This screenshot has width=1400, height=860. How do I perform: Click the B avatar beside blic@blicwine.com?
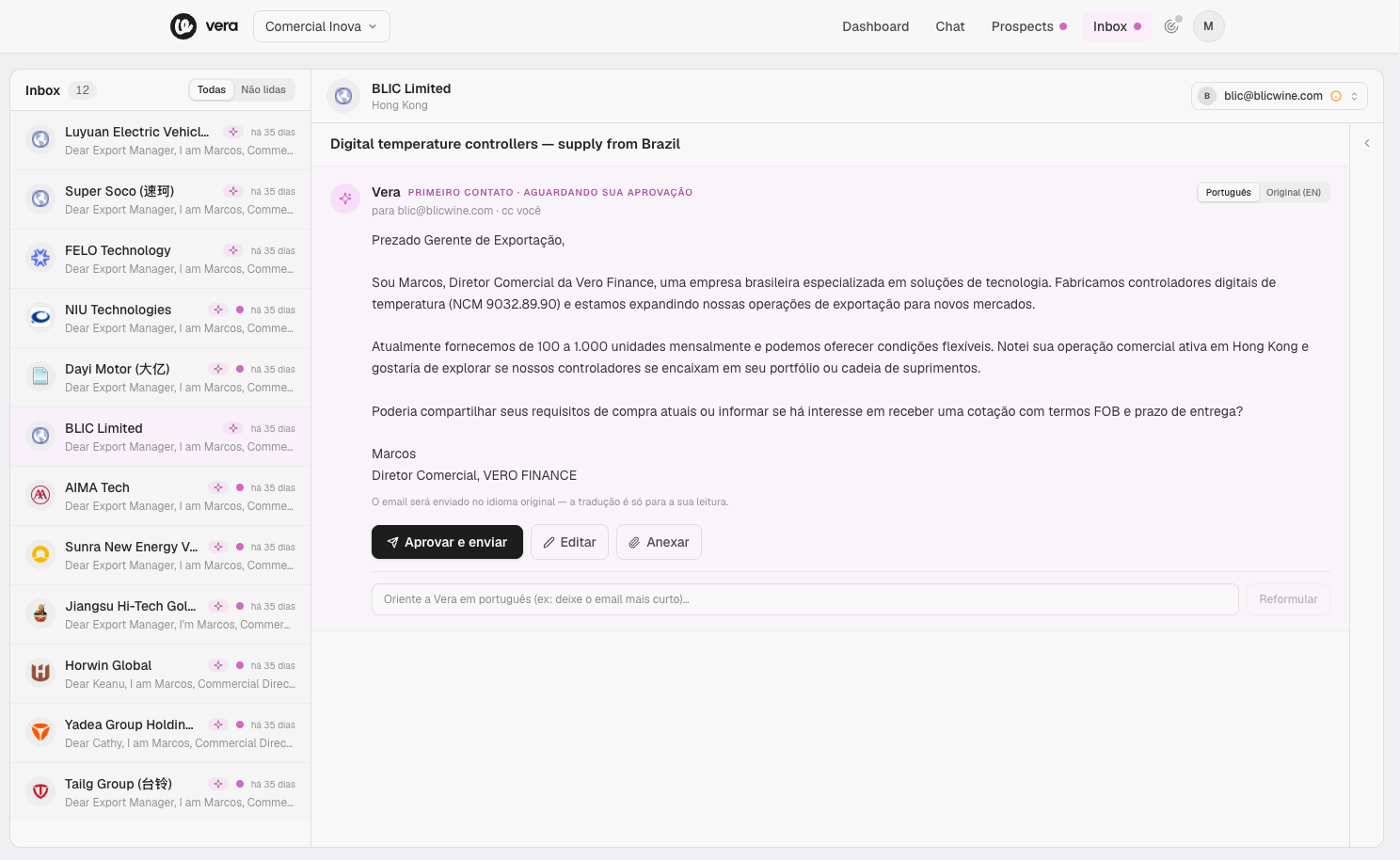[1207, 96]
